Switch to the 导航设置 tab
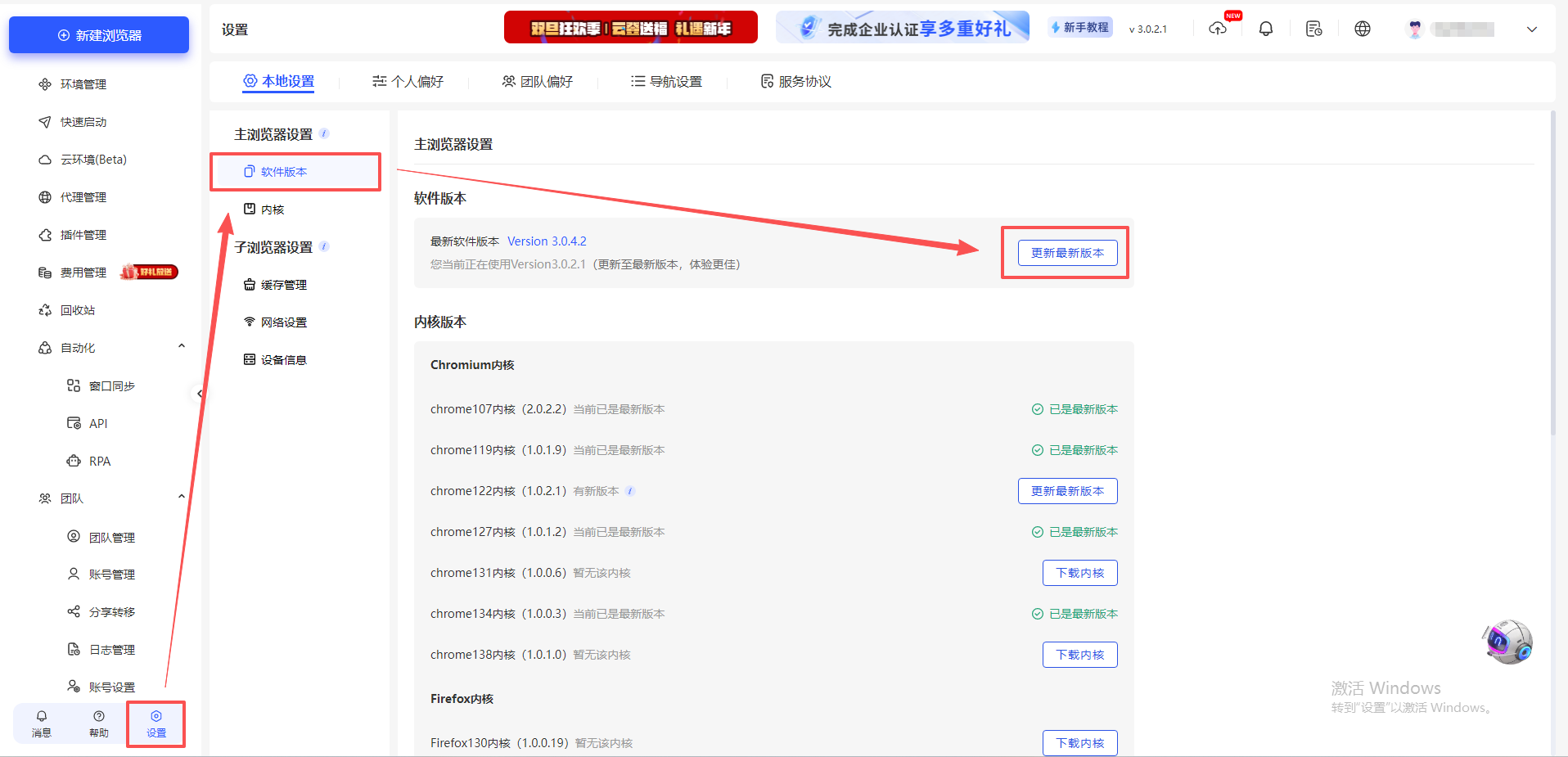This screenshot has width=1568, height=757. (x=668, y=81)
